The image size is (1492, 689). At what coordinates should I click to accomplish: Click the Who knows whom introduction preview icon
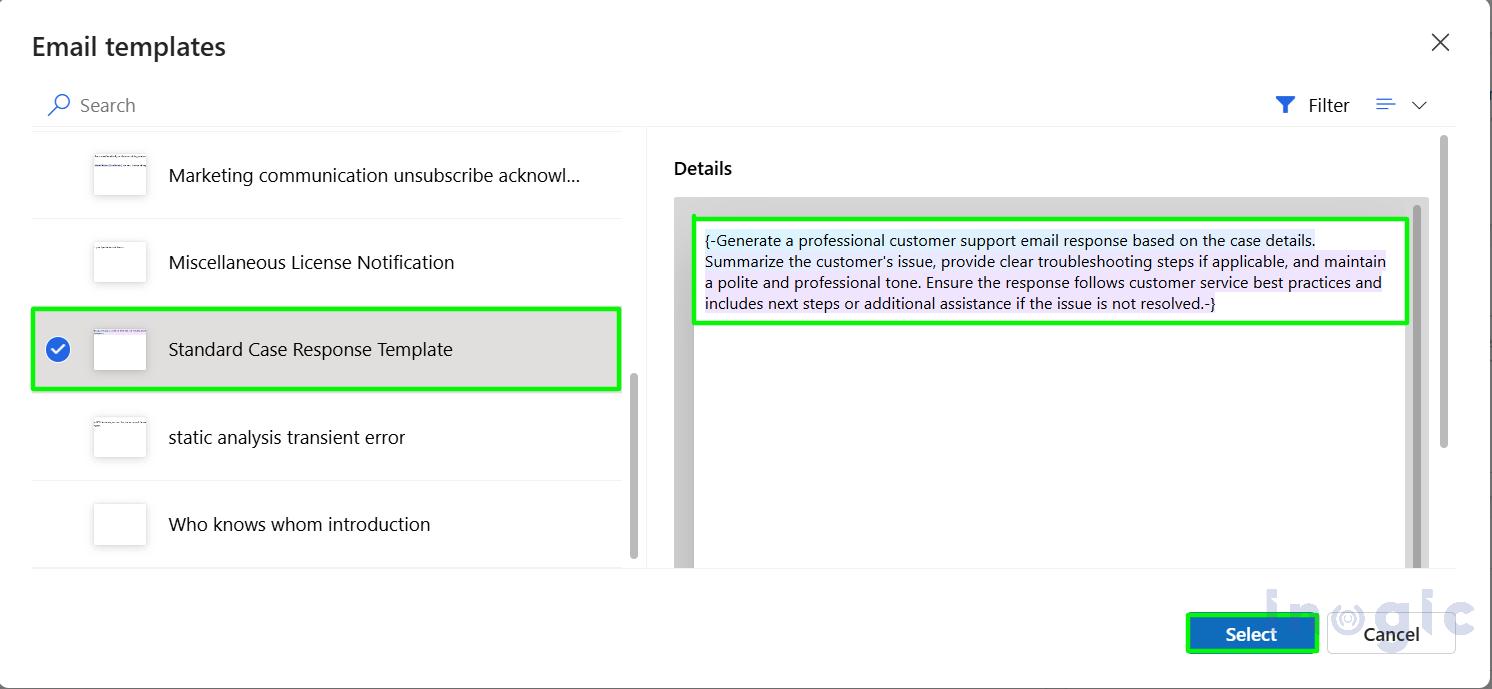coord(119,524)
